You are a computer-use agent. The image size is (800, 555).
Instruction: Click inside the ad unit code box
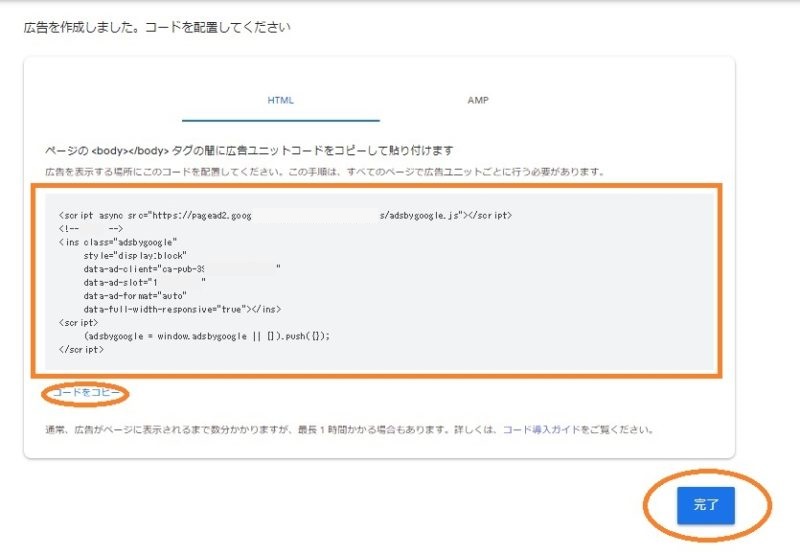coord(379,282)
